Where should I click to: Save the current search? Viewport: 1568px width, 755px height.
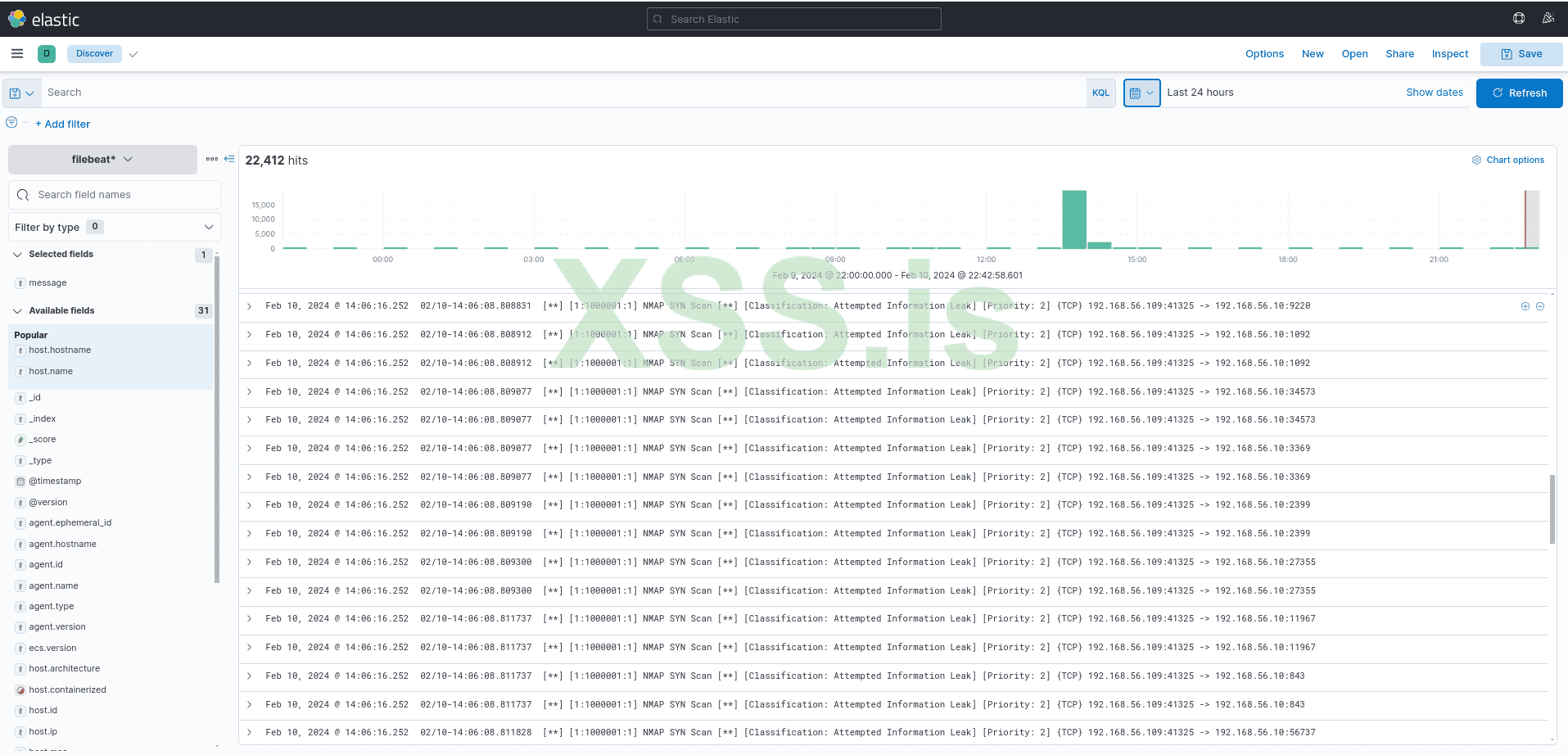pyautogui.click(x=1521, y=54)
